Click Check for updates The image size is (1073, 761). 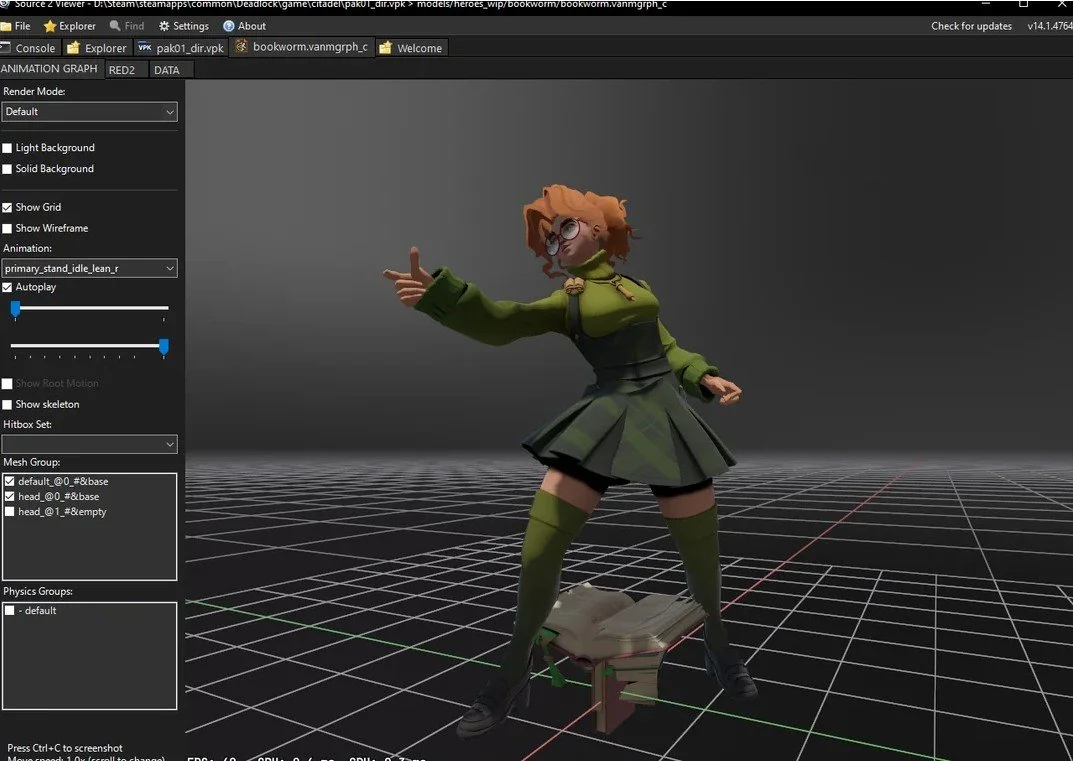pos(971,26)
